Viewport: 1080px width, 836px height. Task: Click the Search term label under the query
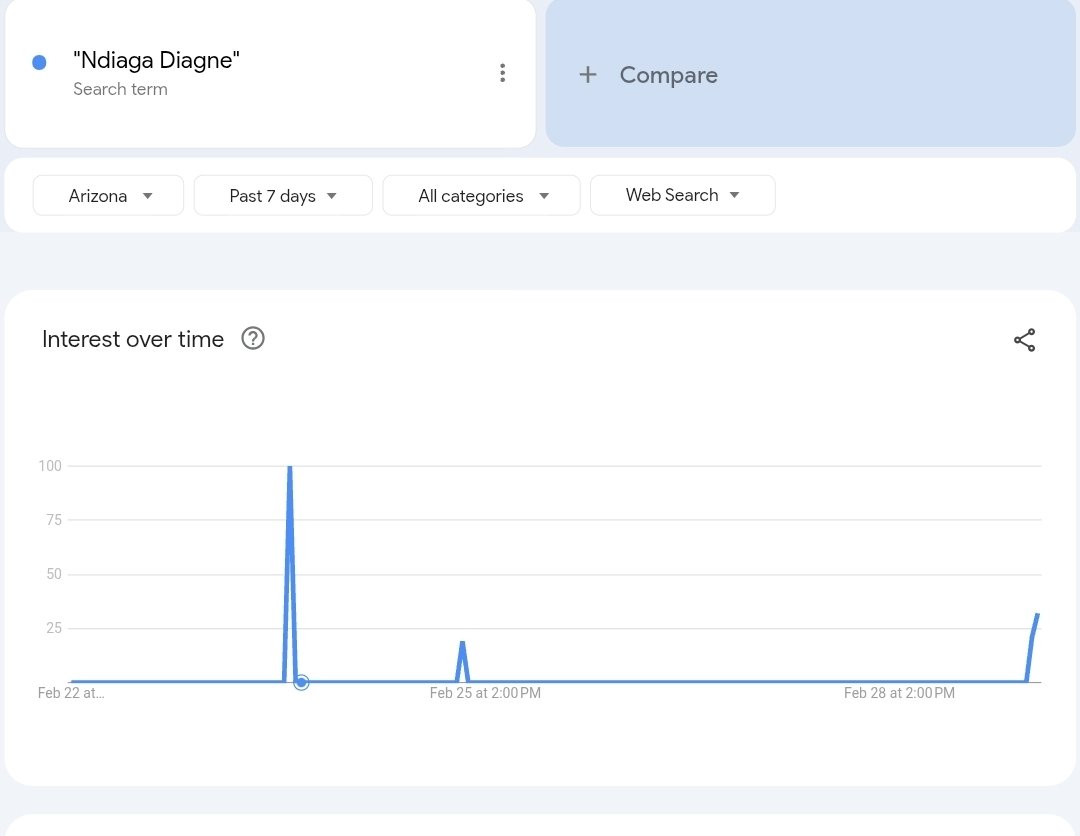coord(121,90)
